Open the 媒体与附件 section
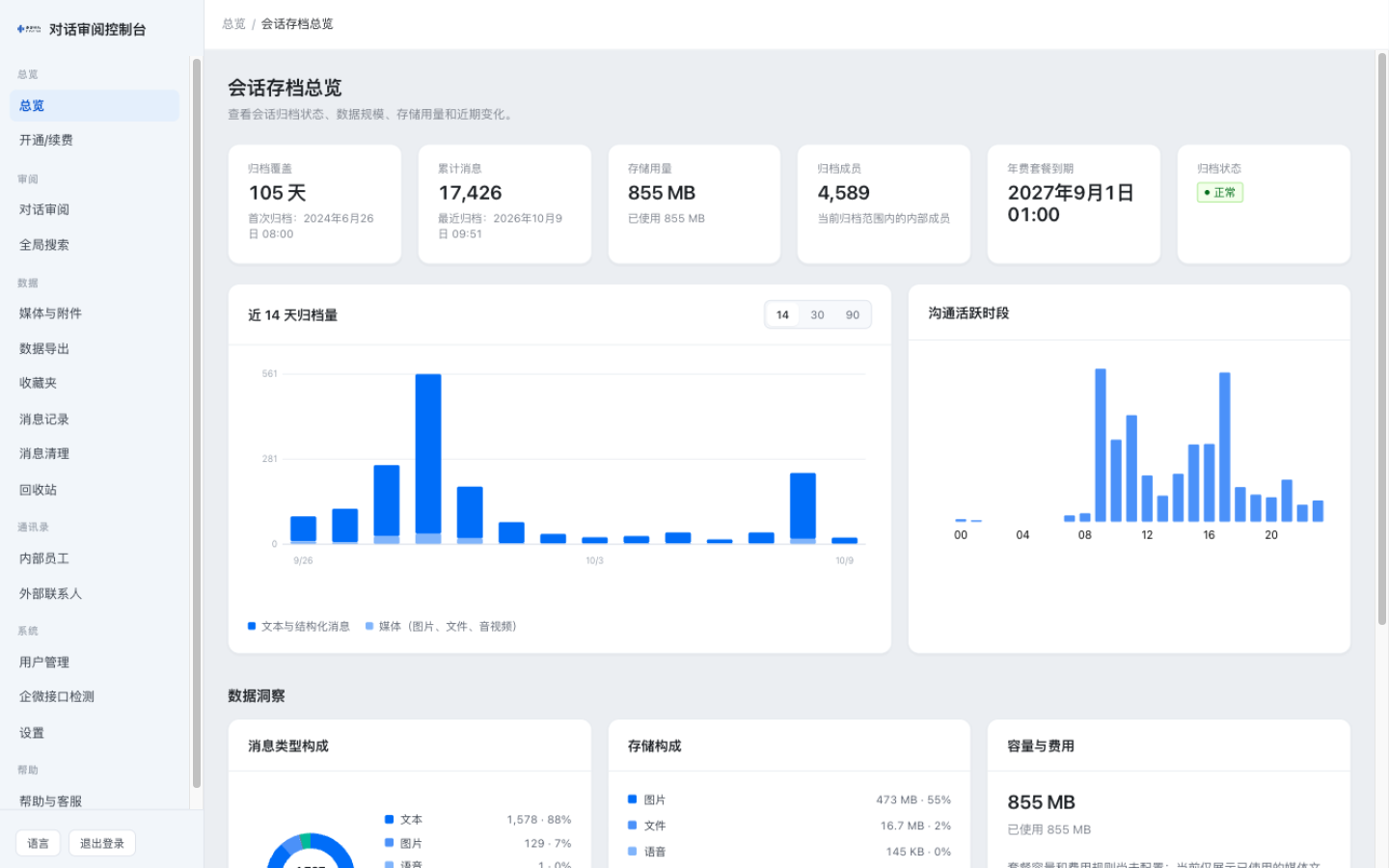Image resolution: width=1389 pixels, height=868 pixels. click(95, 313)
